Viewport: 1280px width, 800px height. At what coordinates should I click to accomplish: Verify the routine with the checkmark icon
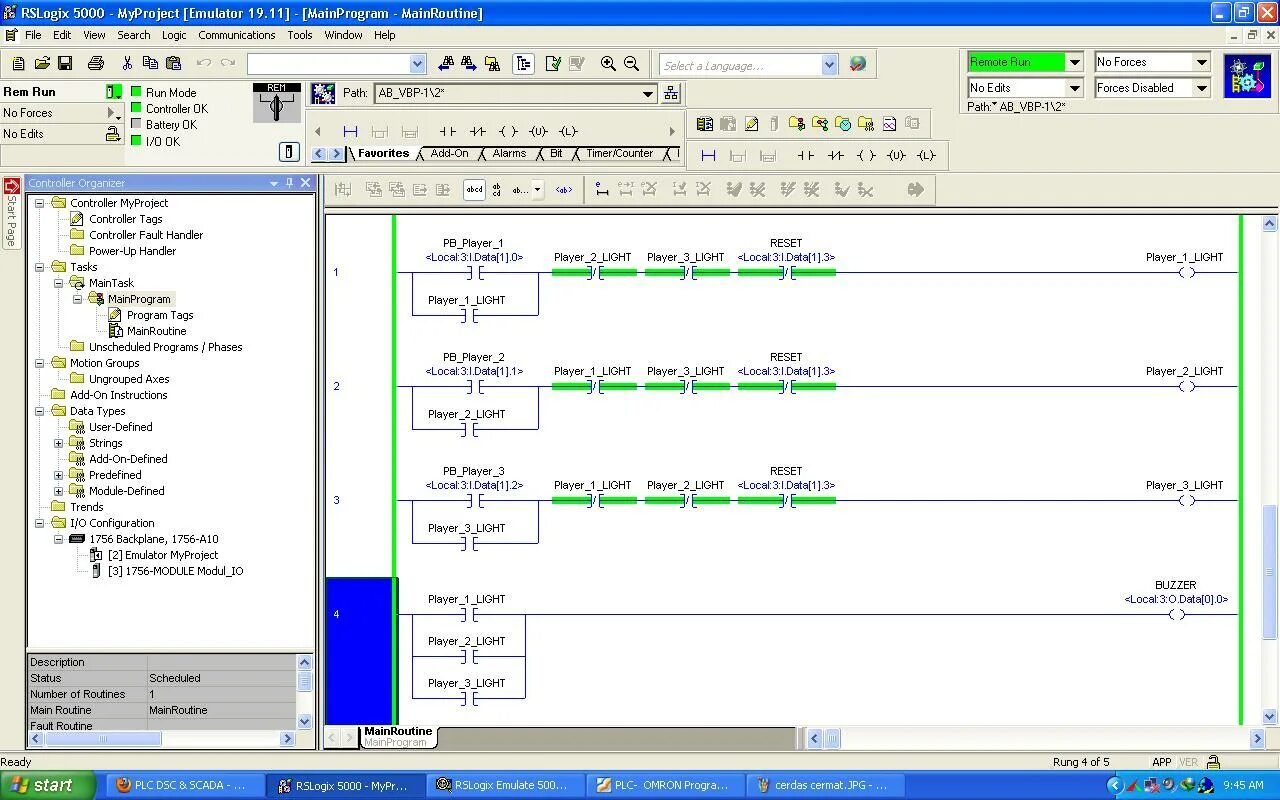(x=553, y=63)
